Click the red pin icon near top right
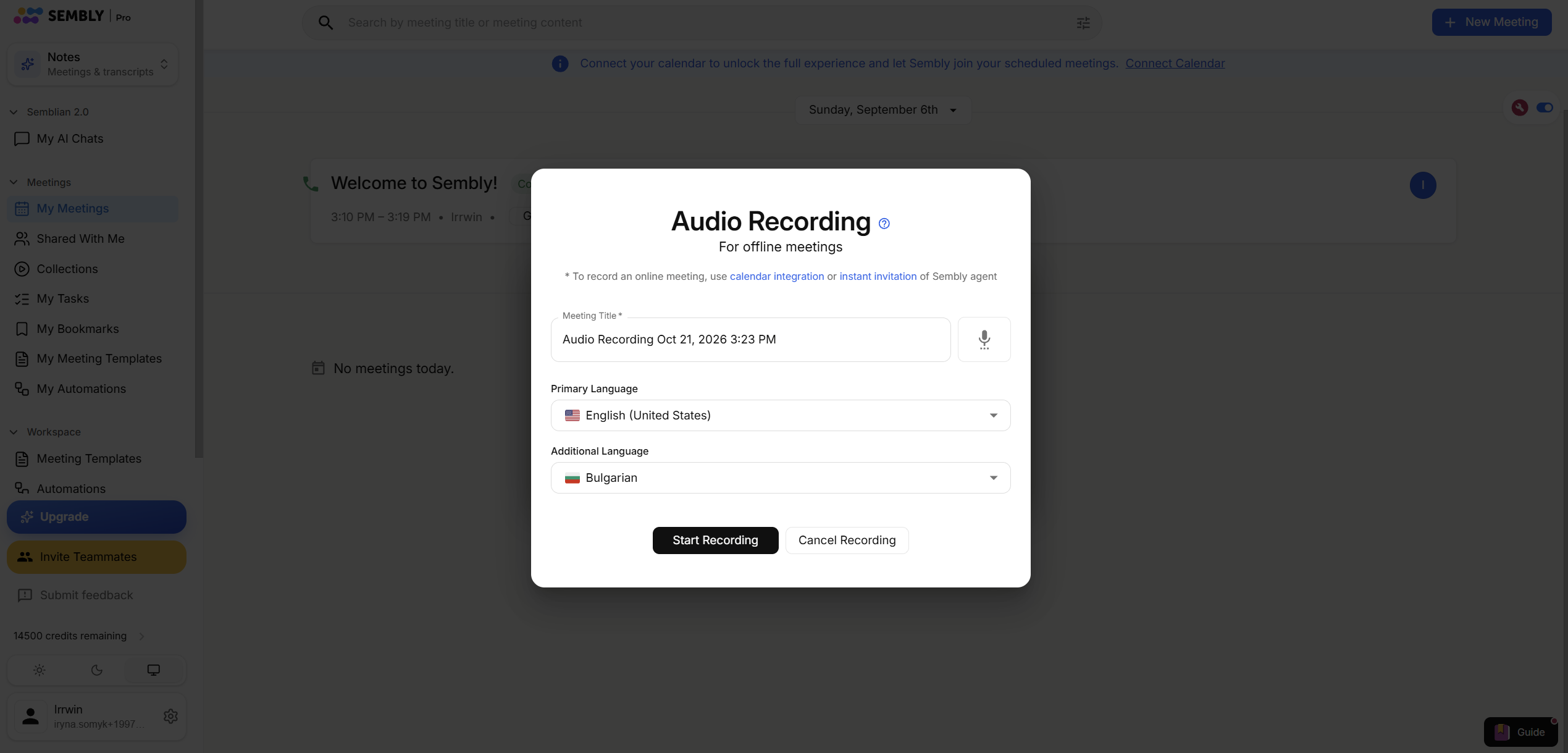1568x753 pixels. pyautogui.click(x=1520, y=107)
